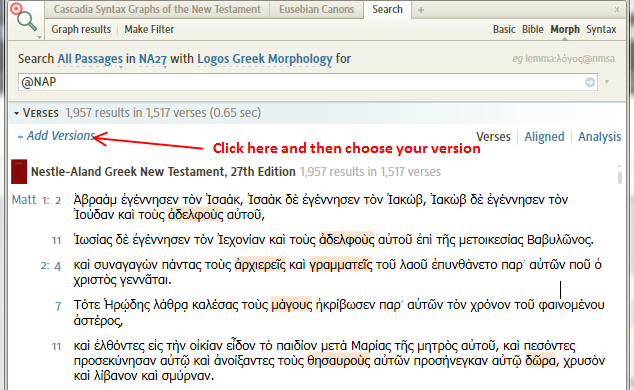Click highlighted ἀδελφοὺς in Matt 1:2
Image resolution: width=634 pixels, height=390 pixels.
click(196, 215)
